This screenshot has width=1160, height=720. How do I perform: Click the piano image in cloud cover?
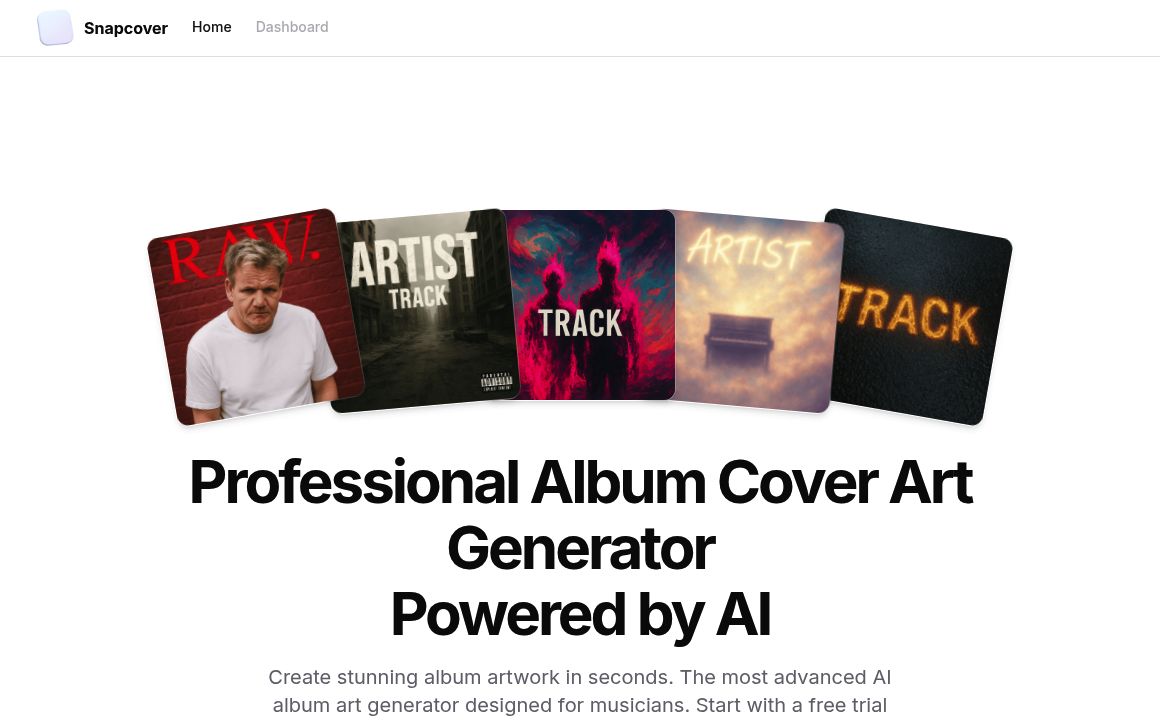tap(740, 341)
